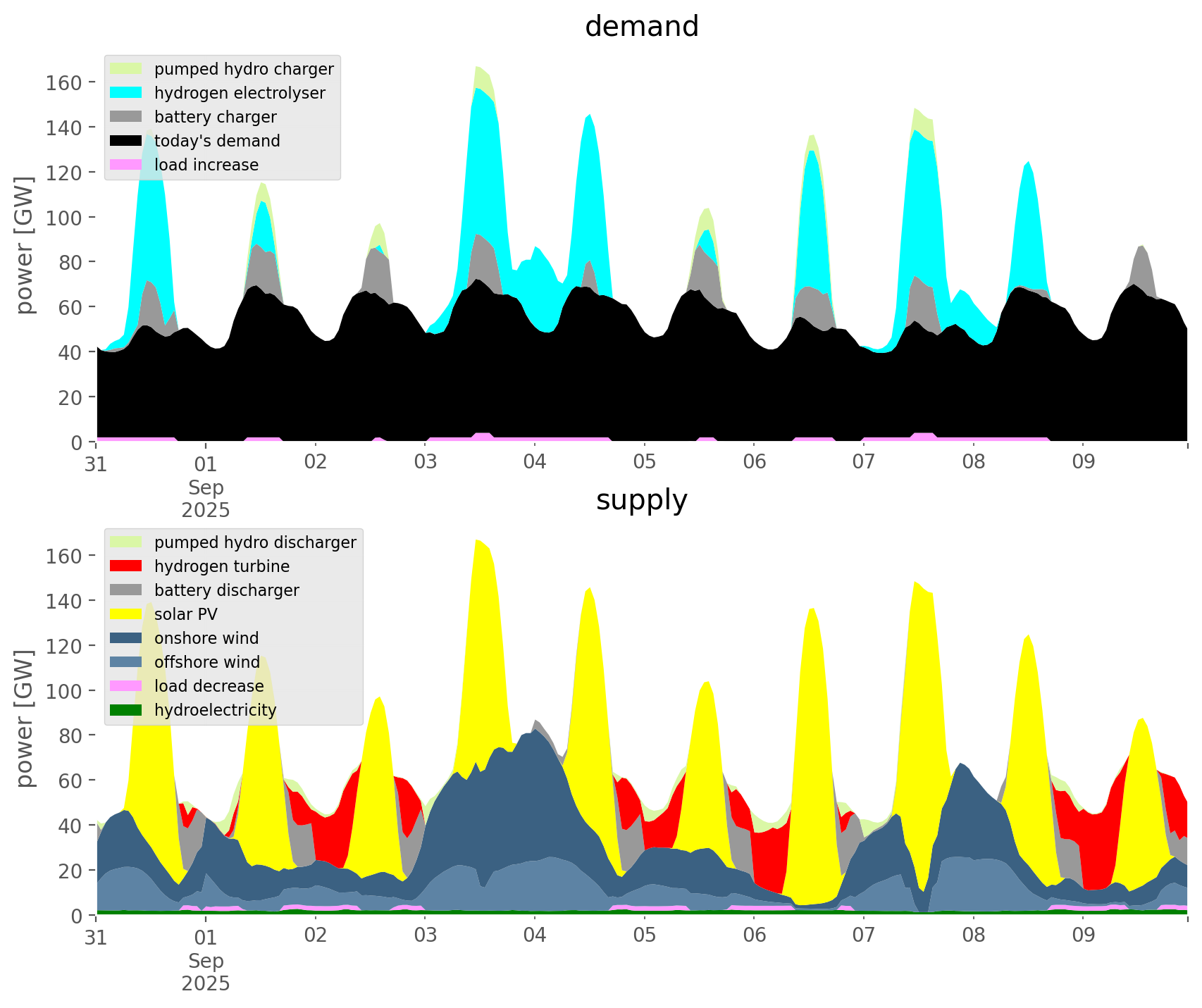Click the 160 tick on demand y-axis
The width and height of the screenshot is (1202, 1008).
pyautogui.click(x=64, y=82)
